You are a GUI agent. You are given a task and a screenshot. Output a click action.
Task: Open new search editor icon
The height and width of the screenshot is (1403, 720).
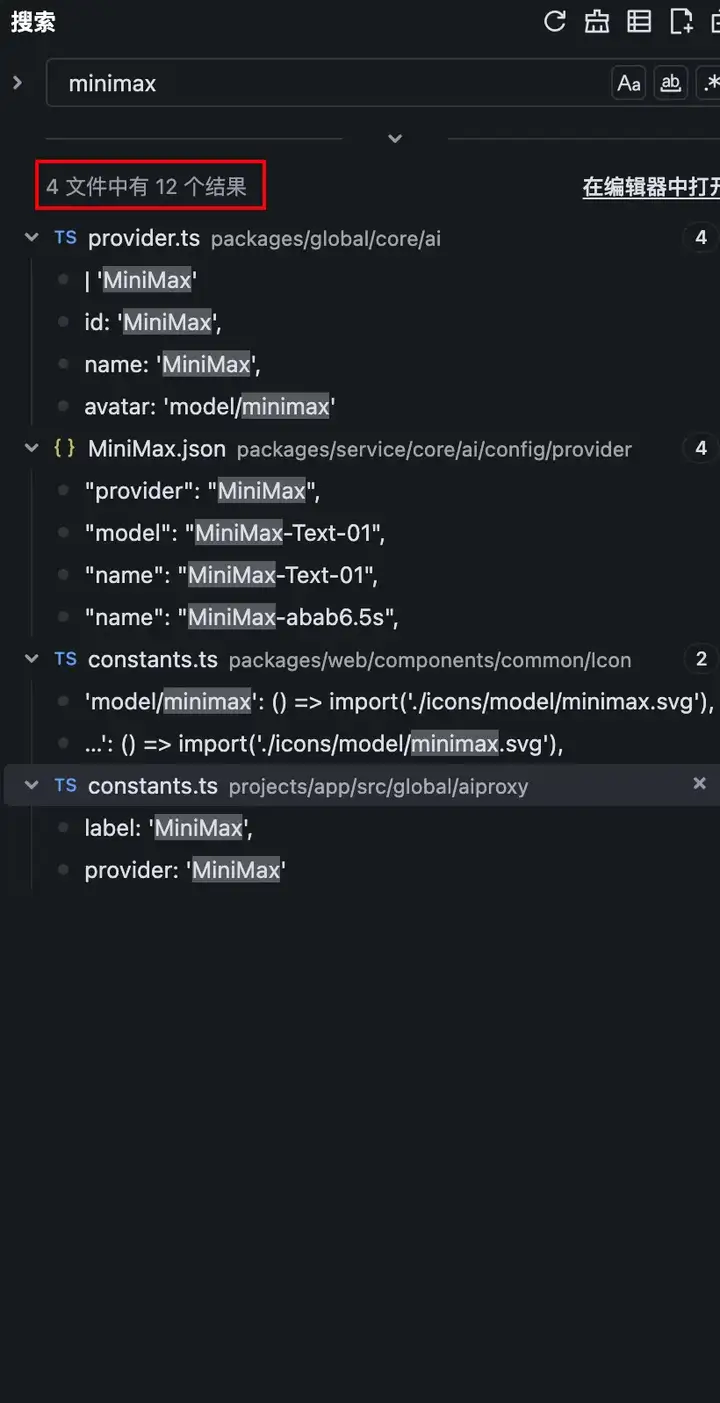(x=681, y=21)
